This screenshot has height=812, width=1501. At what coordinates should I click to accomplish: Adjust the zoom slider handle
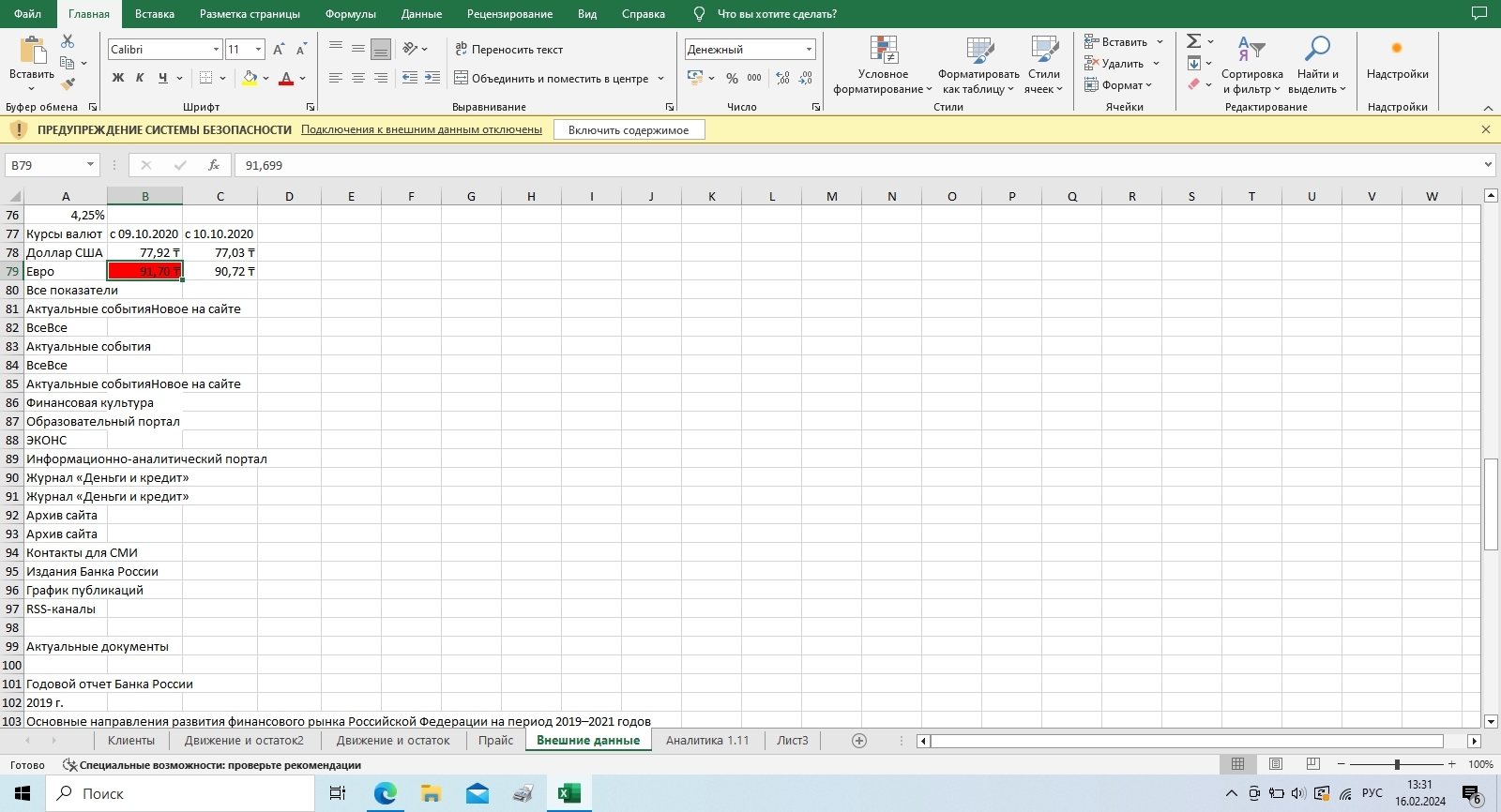click(1397, 764)
